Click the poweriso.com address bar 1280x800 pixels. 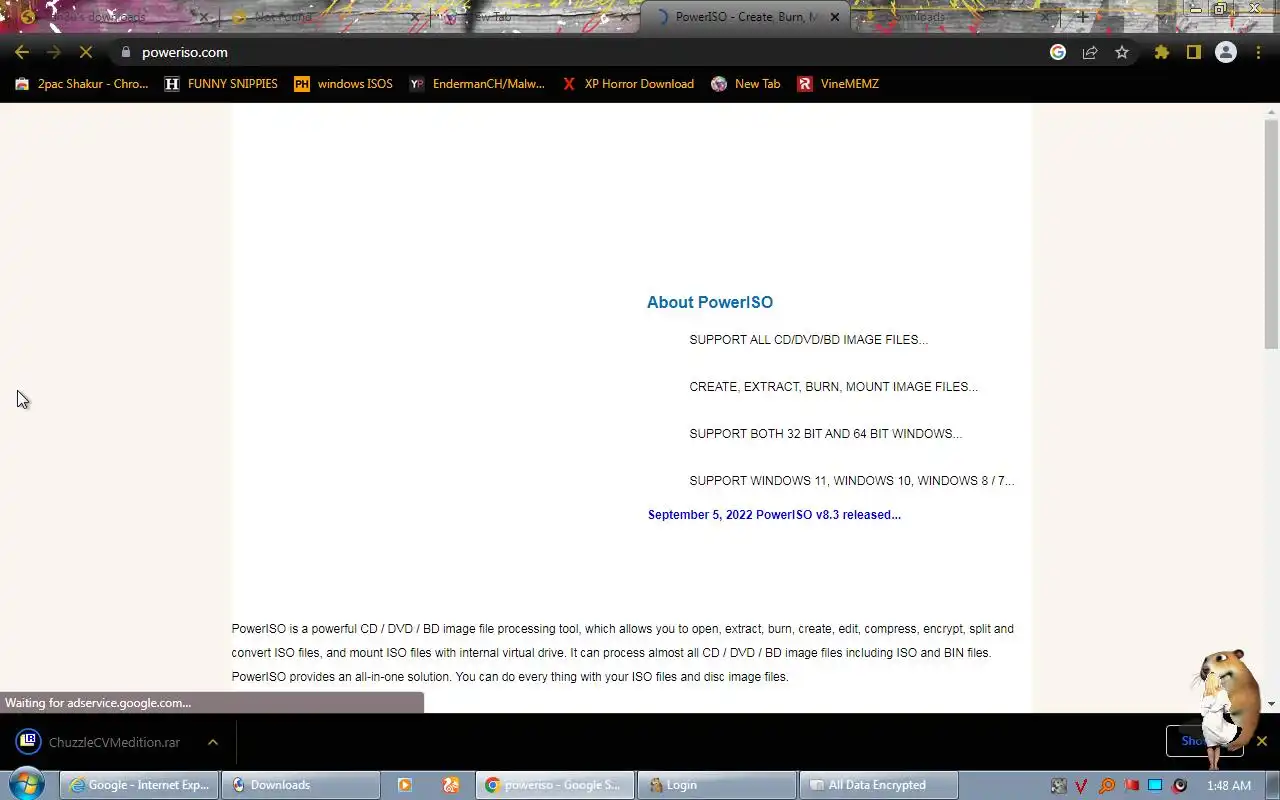[580, 52]
